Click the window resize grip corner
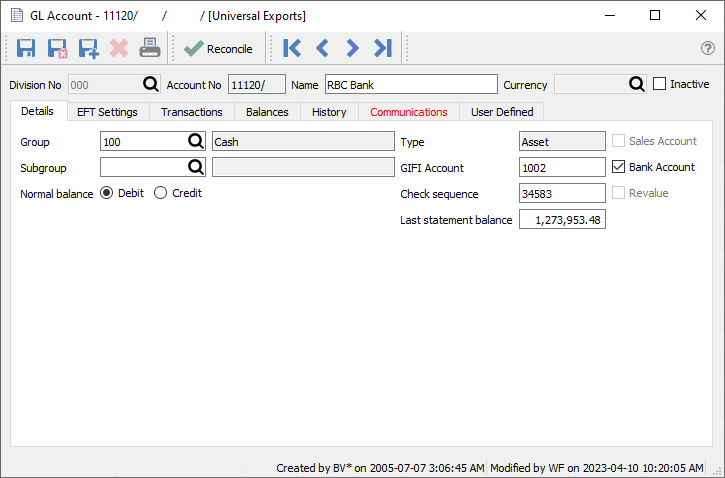 click(718, 471)
